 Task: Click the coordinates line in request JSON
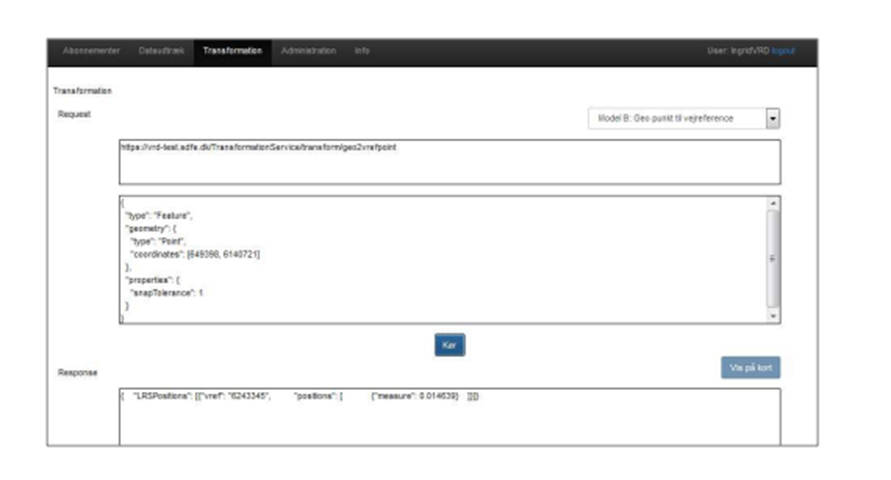click(195, 254)
